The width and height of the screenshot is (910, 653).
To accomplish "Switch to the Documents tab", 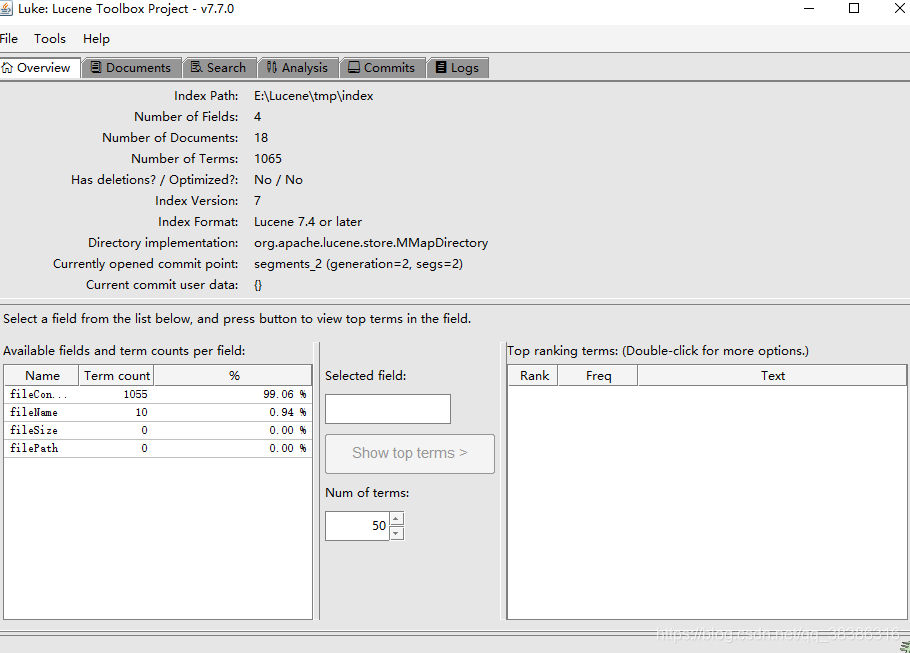I will point(132,68).
